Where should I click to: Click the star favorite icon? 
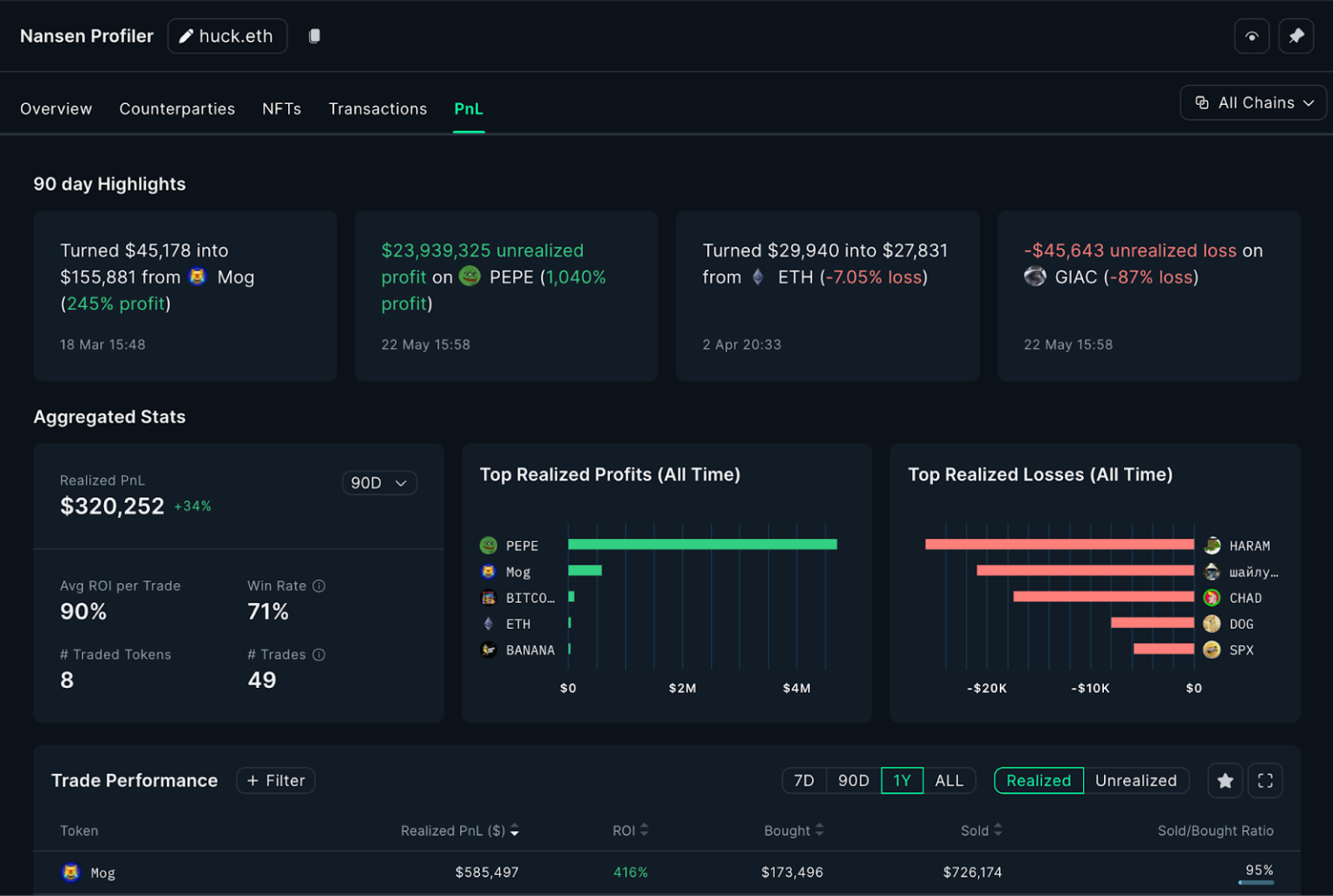click(x=1225, y=781)
